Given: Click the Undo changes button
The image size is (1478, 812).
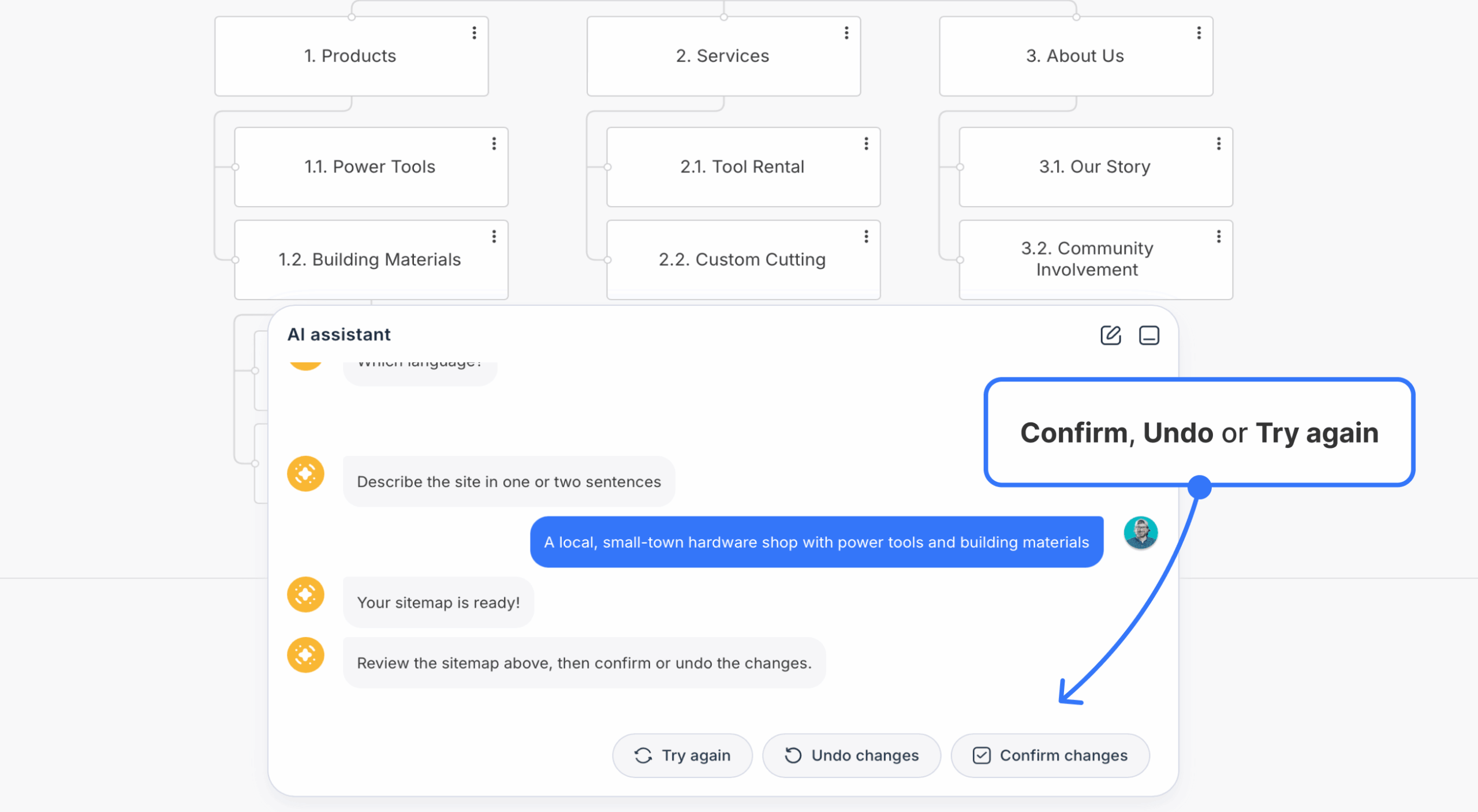Looking at the screenshot, I should point(851,755).
